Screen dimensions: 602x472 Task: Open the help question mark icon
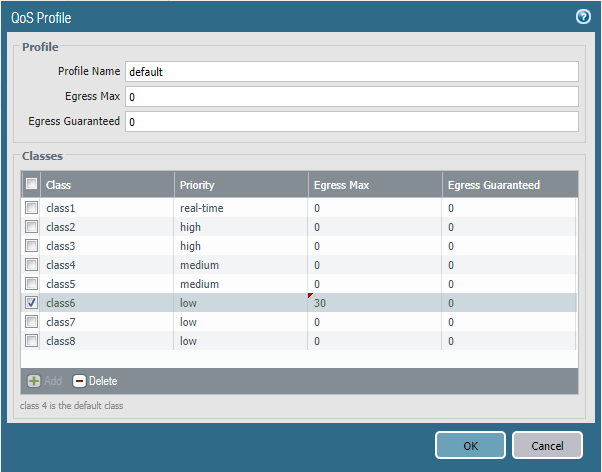point(583,17)
